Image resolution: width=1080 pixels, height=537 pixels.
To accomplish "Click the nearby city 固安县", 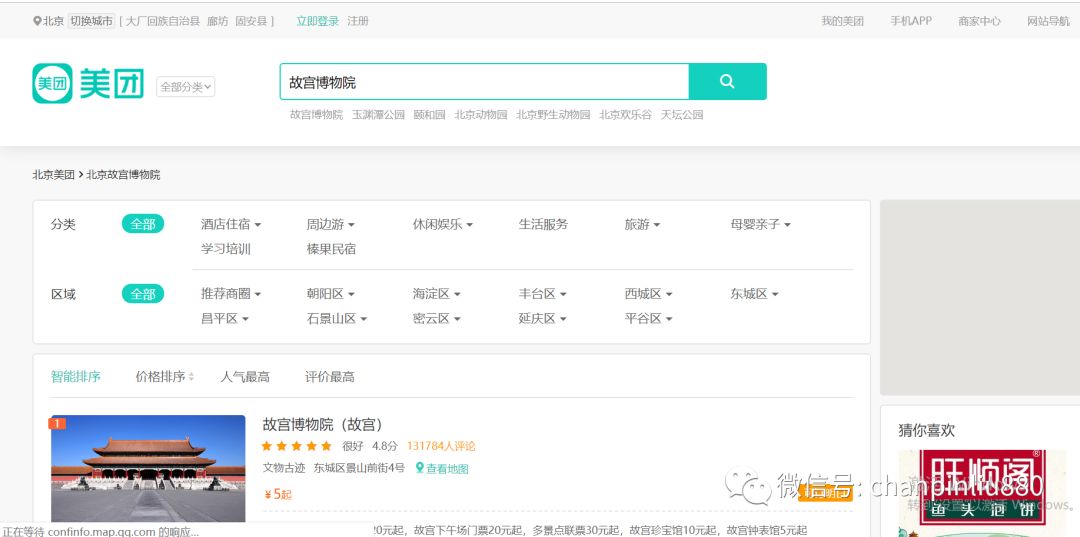I will [x=251, y=21].
